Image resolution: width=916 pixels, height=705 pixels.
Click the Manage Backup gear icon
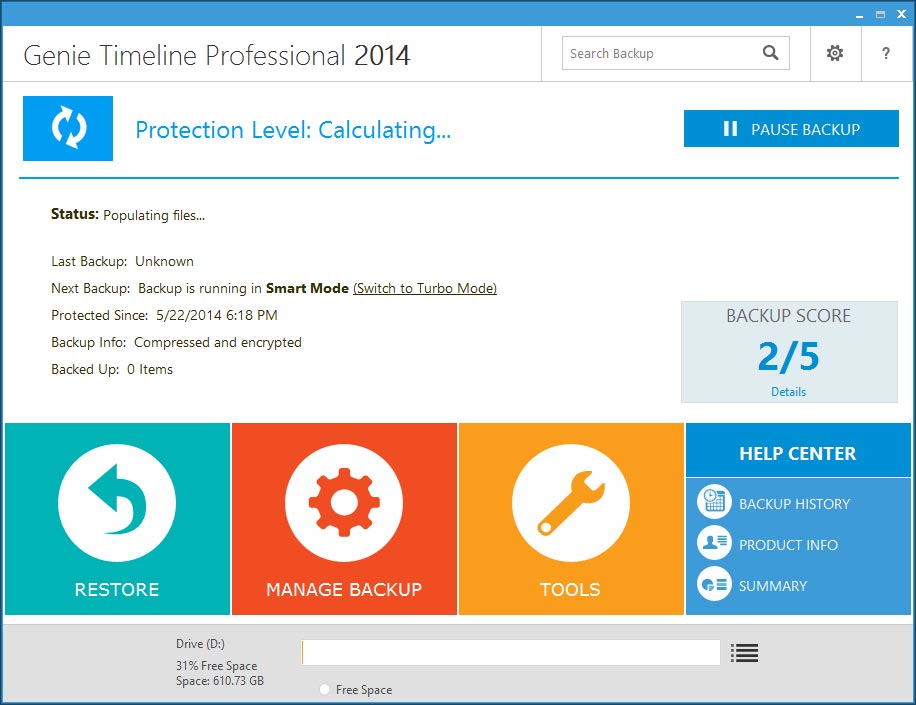(x=344, y=502)
